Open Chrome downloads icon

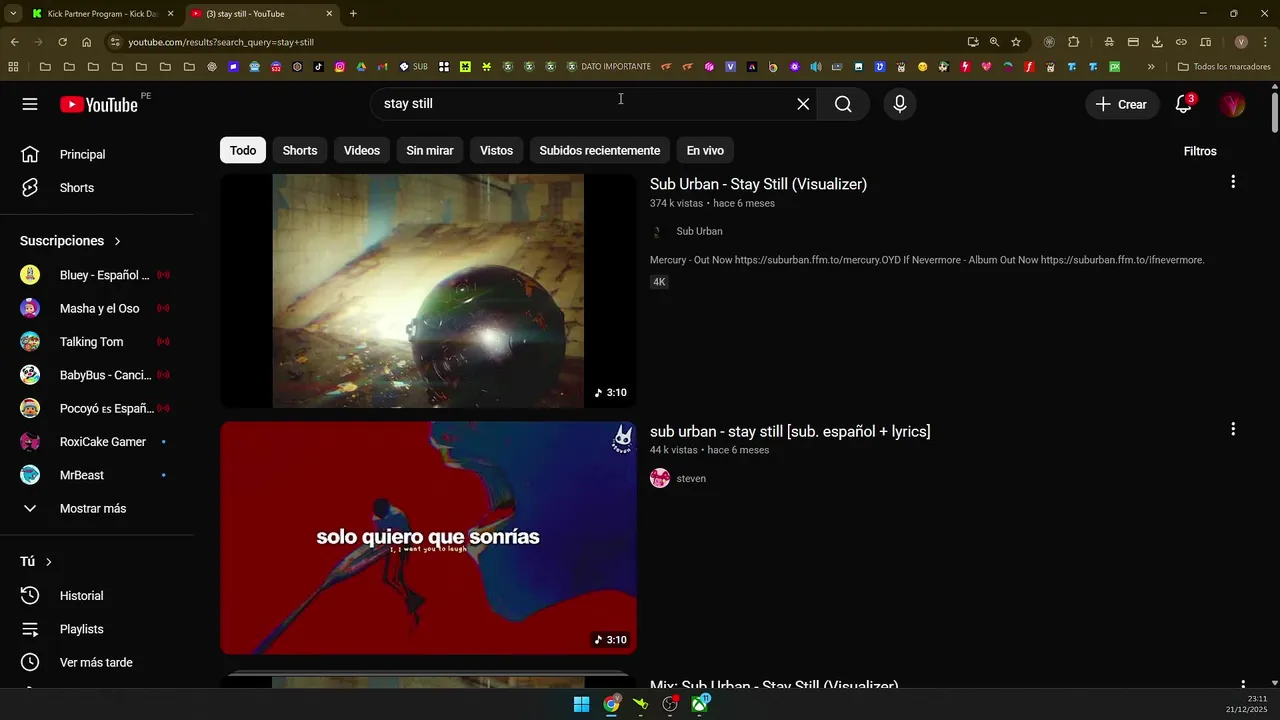1157,42
